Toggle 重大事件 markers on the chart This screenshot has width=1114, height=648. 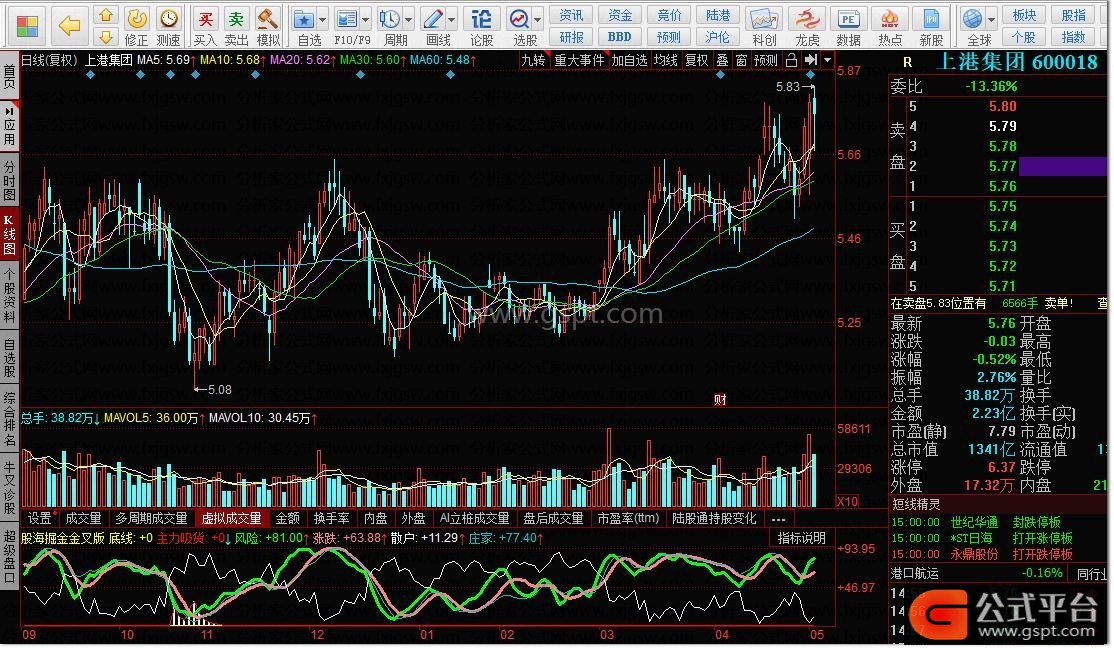pos(579,60)
